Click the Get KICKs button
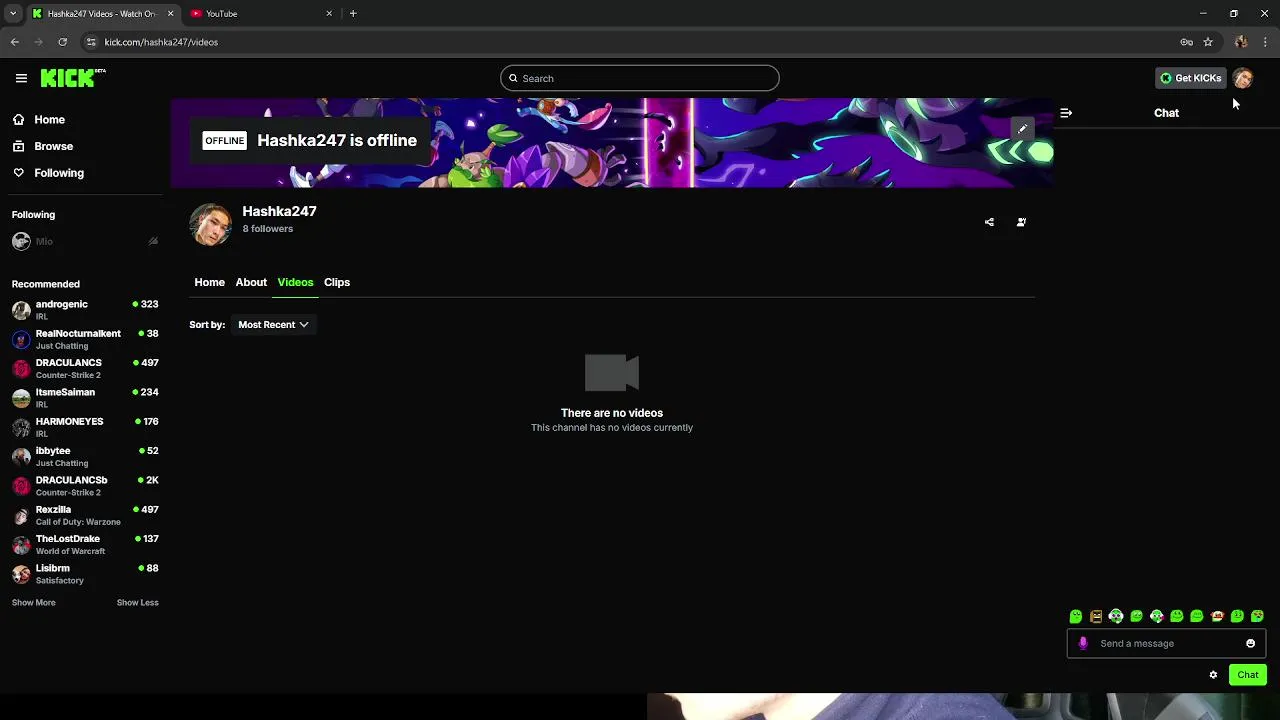Viewport: 1280px width, 720px height. point(1190,78)
